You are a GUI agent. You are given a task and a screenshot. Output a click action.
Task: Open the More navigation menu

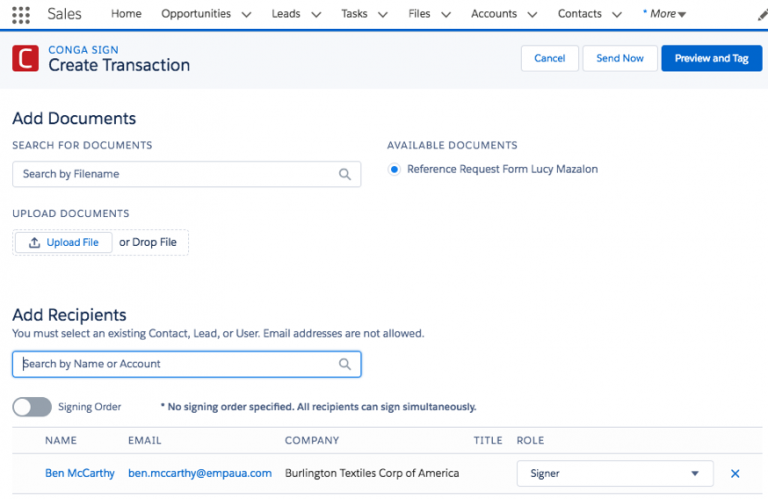tap(667, 14)
